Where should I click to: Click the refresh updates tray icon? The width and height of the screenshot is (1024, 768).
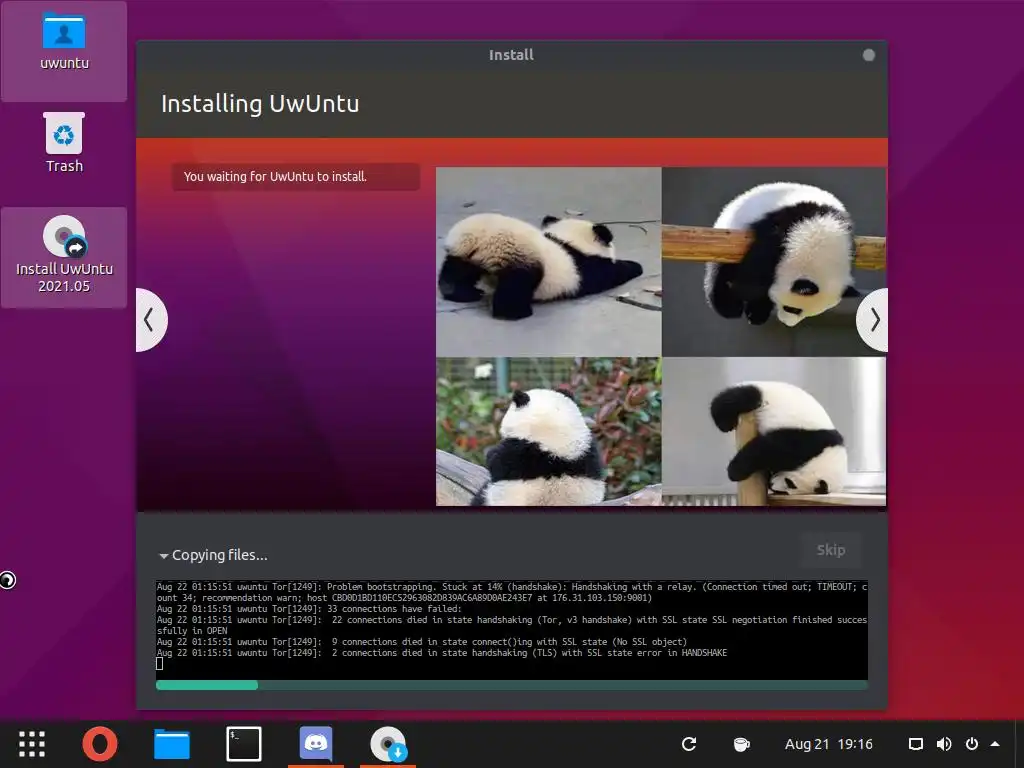tap(689, 744)
